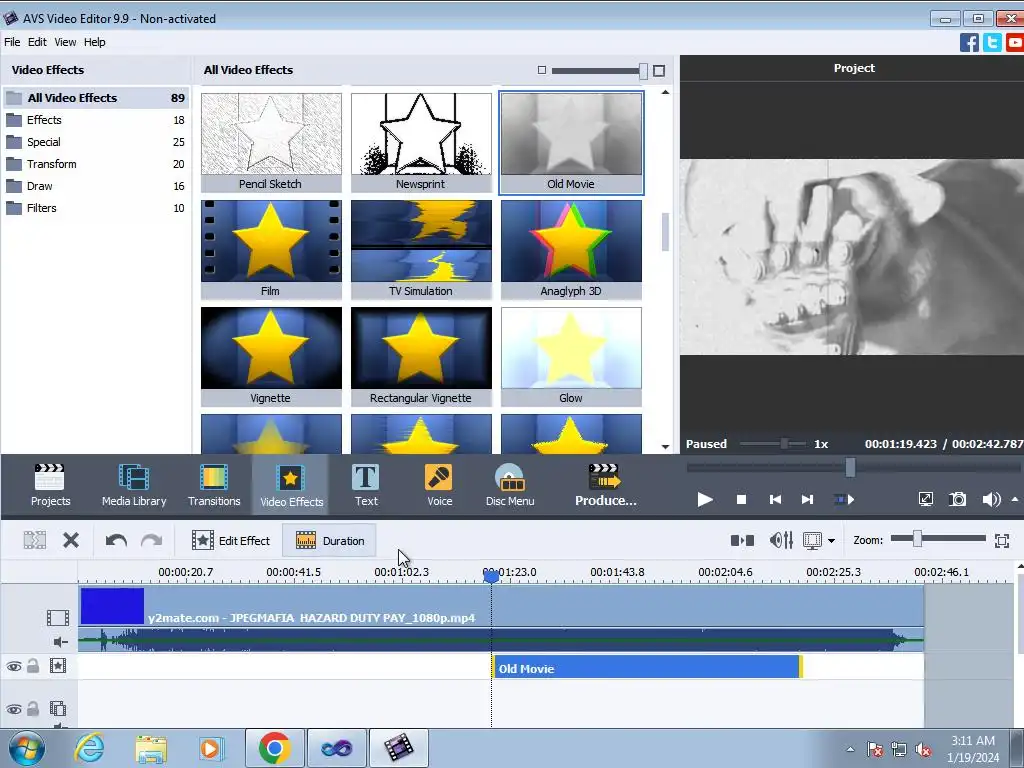Viewport: 1024px width, 768px height.
Task: Open the File menu
Action: click(12, 42)
